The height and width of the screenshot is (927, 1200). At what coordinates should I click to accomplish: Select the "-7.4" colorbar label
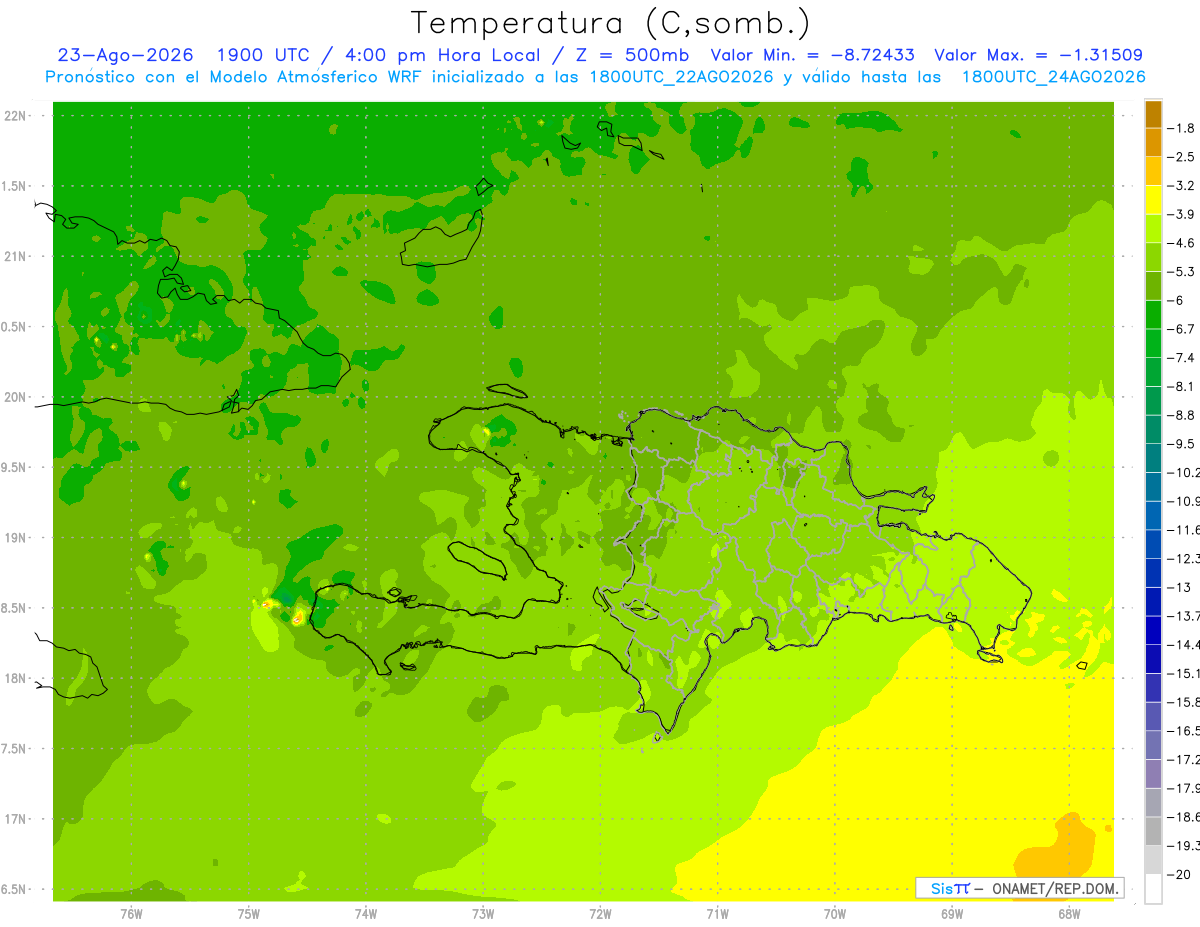click(x=1182, y=358)
